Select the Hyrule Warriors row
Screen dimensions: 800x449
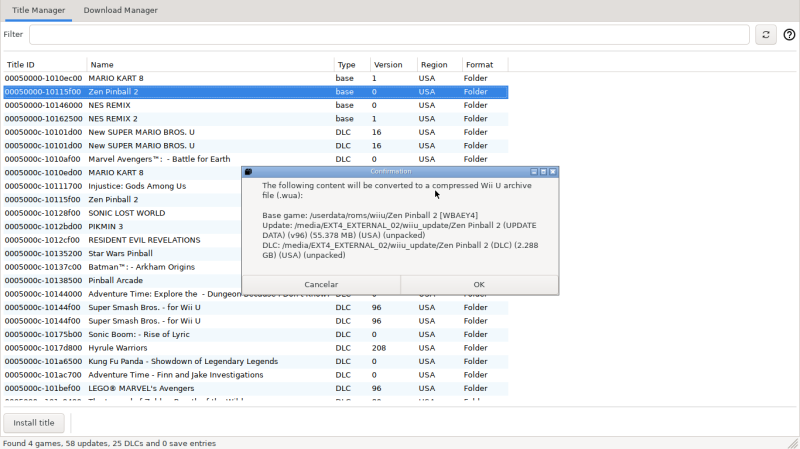pyautogui.click(x=256, y=348)
